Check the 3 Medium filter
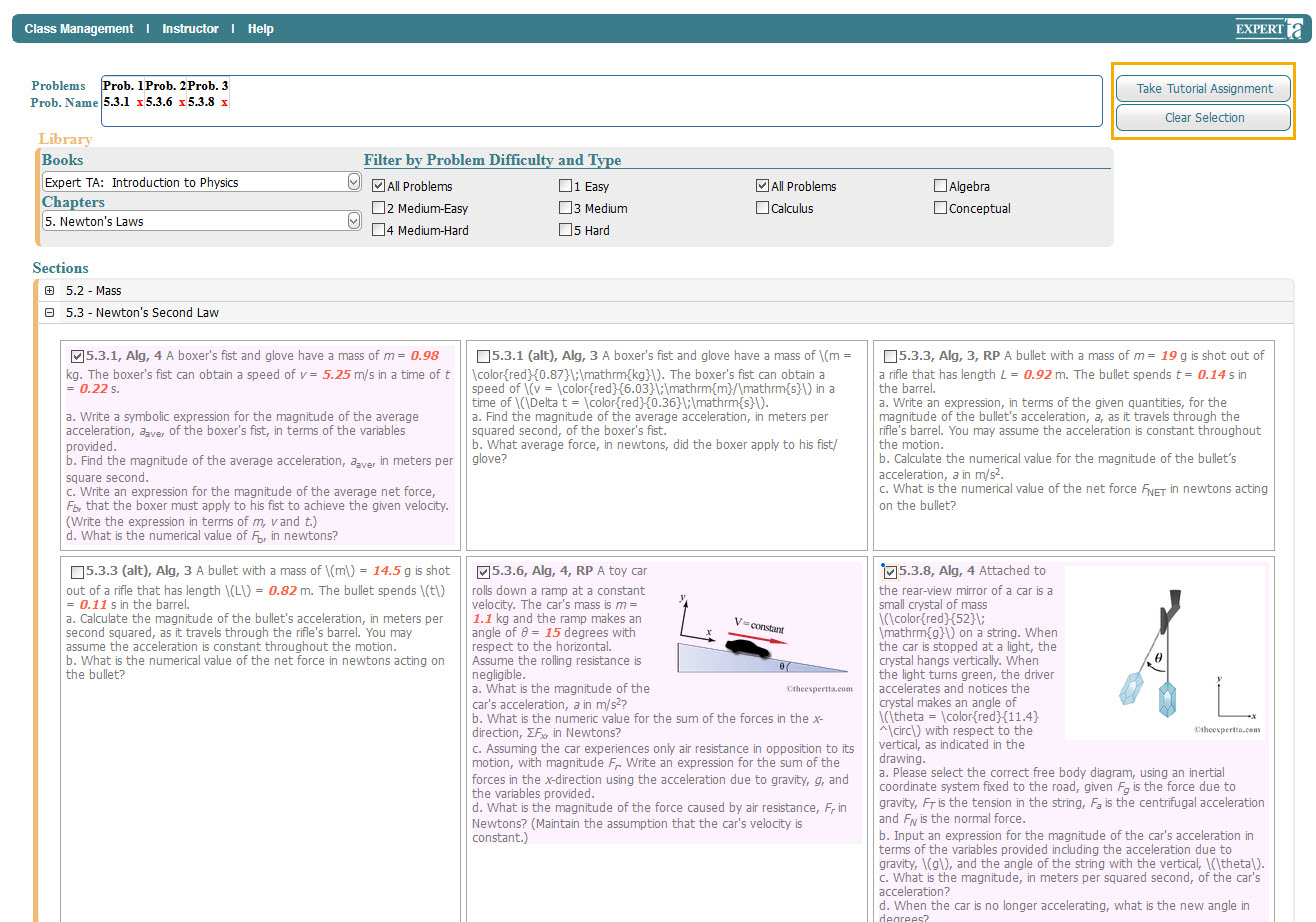This screenshot has width=1316, height=922. tap(565, 208)
